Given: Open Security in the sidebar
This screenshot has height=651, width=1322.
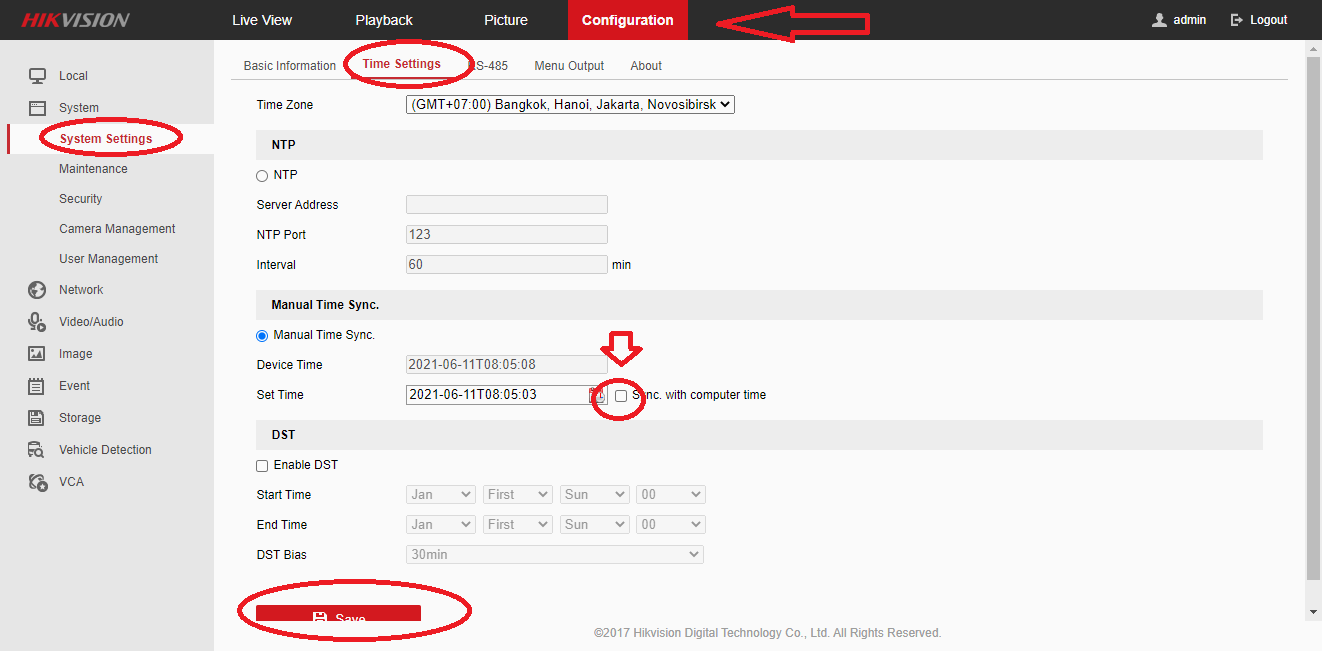Looking at the screenshot, I should pyautogui.click(x=81, y=199).
